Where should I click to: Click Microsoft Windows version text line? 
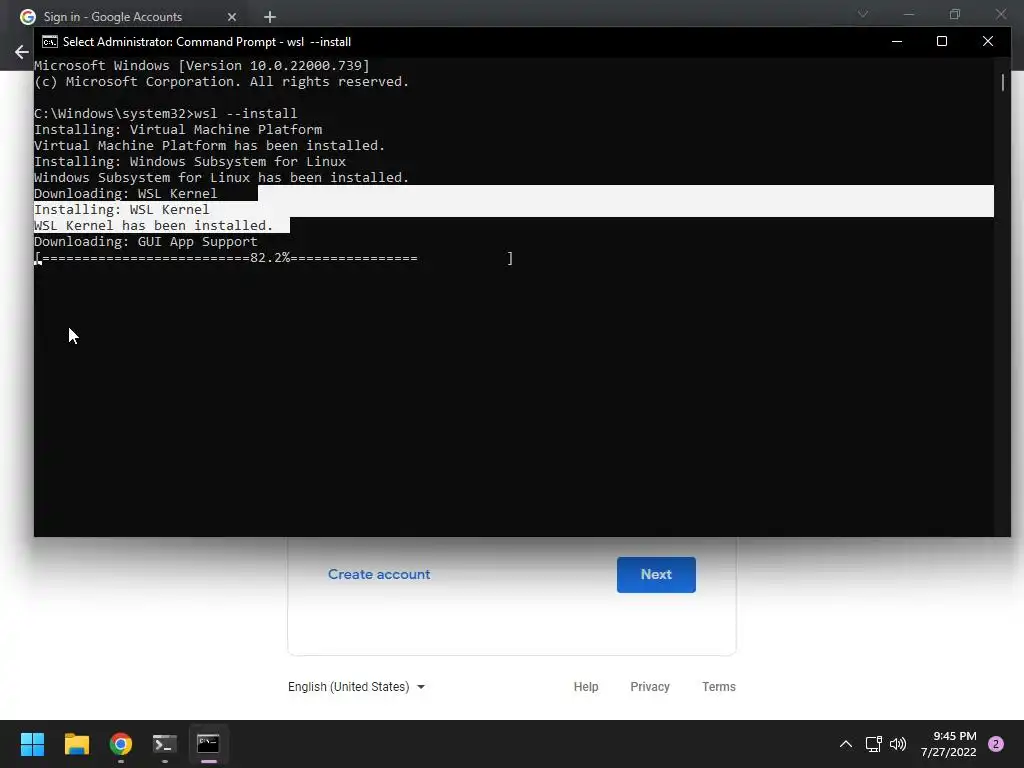(202, 65)
